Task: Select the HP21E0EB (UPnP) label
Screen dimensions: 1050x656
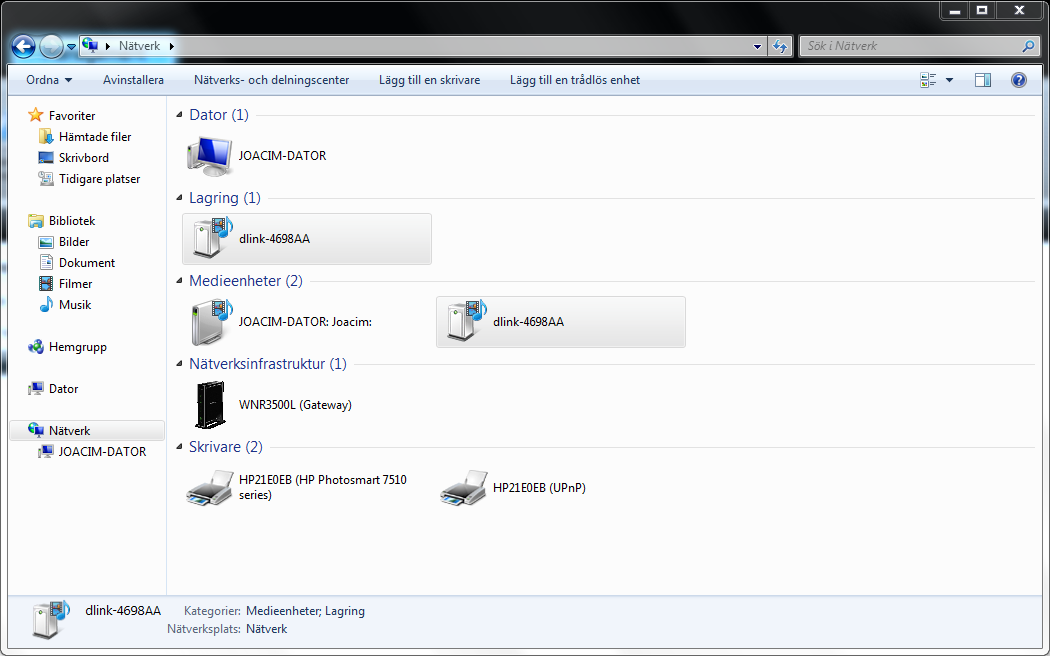Action: tap(539, 487)
